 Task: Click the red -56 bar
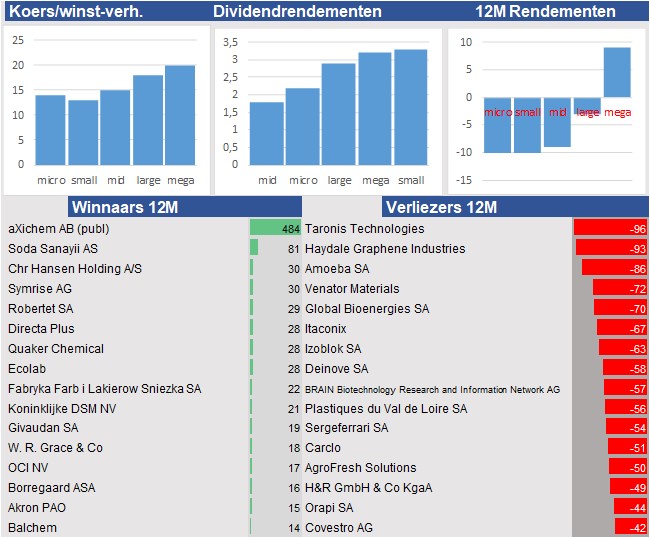pos(626,407)
